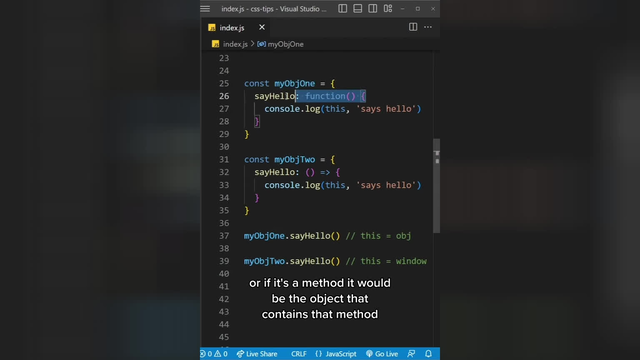The height and width of the screenshot is (360, 640).
Task: Click line number 26 in gutter
Action: click(224, 96)
